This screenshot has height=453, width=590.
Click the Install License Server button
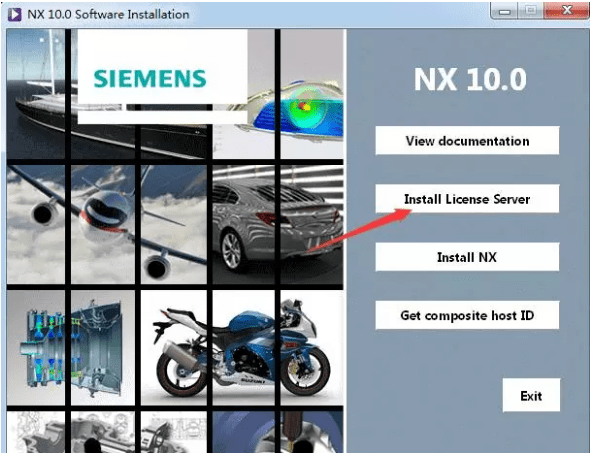[467, 199]
